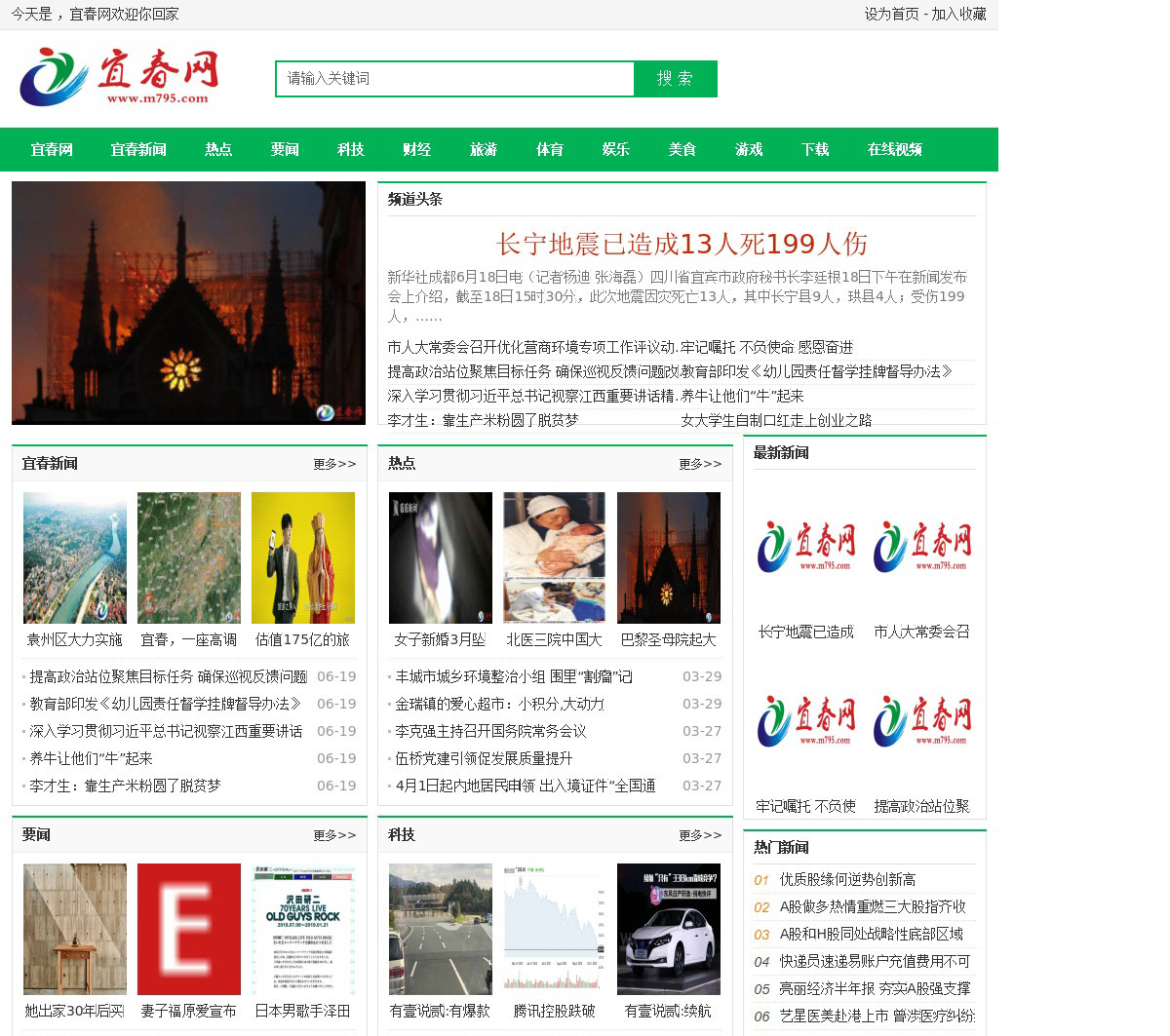Click the red E logo thumbnail
1170x1036 pixels.
click(x=189, y=929)
